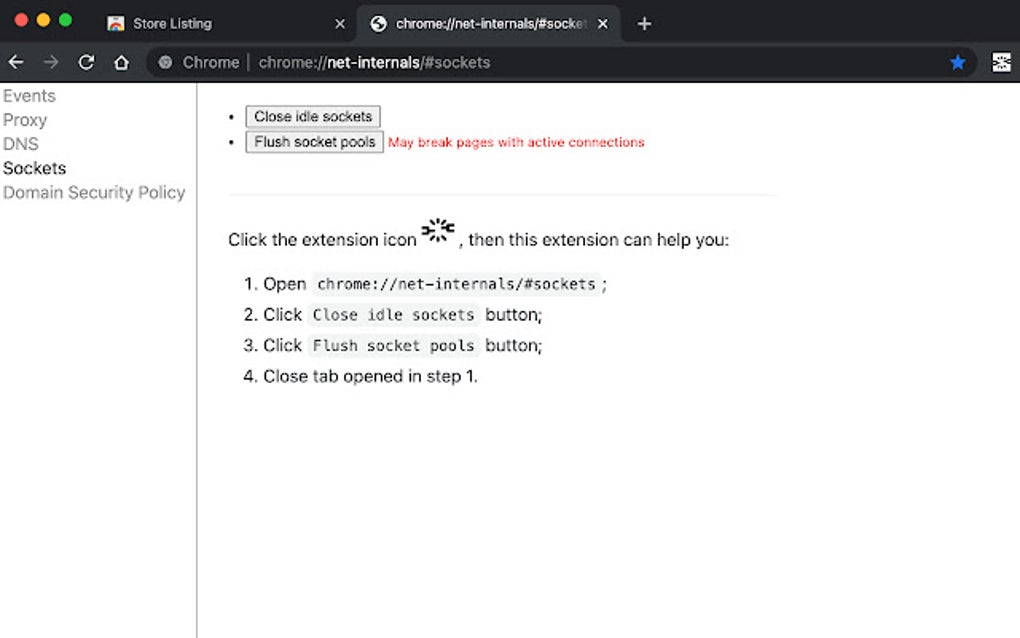1020x638 pixels.
Task: Close the Store Listing tab
Action: pos(340,23)
